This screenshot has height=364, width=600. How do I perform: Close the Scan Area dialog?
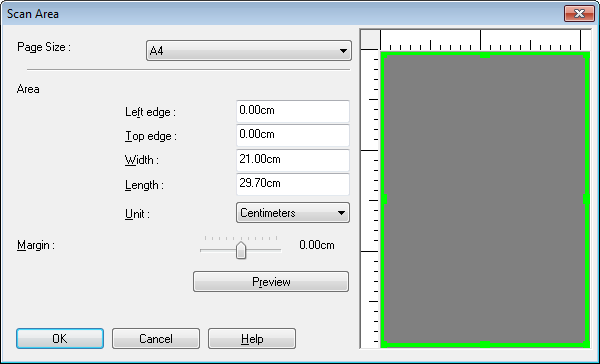(579, 14)
